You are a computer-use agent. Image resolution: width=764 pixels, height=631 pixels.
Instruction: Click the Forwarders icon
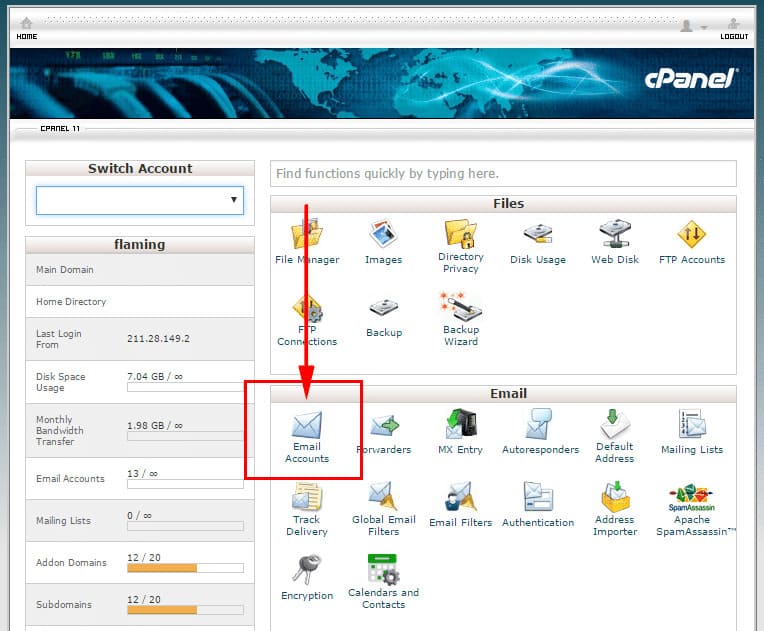(383, 428)
